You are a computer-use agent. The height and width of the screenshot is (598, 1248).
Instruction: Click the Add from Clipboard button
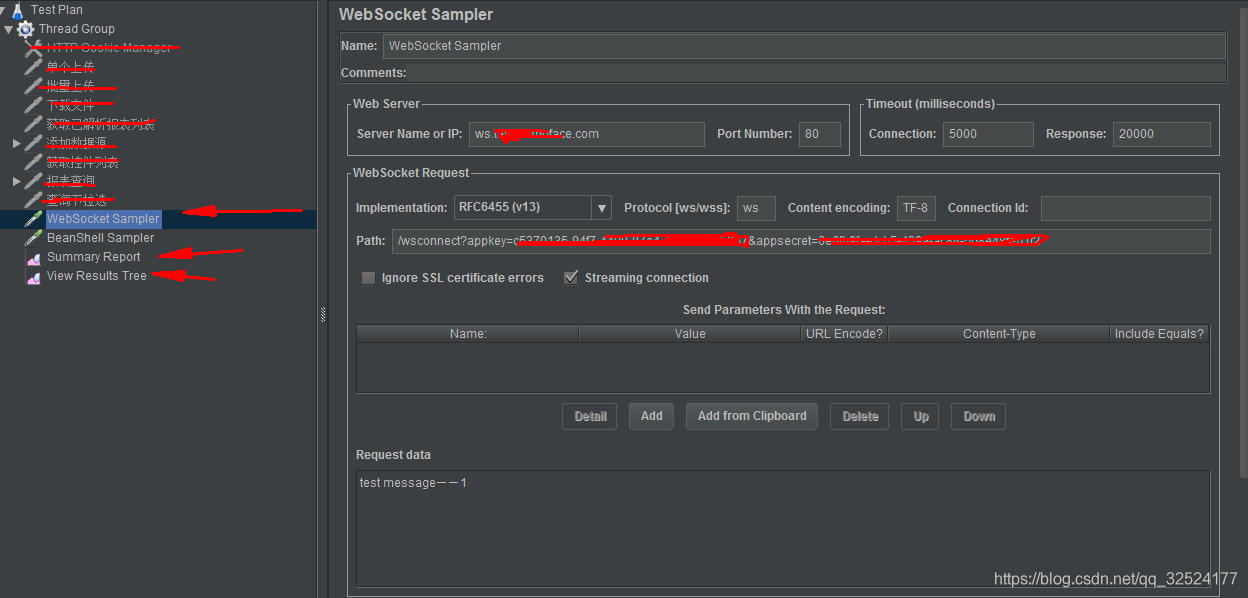point(751,416)
